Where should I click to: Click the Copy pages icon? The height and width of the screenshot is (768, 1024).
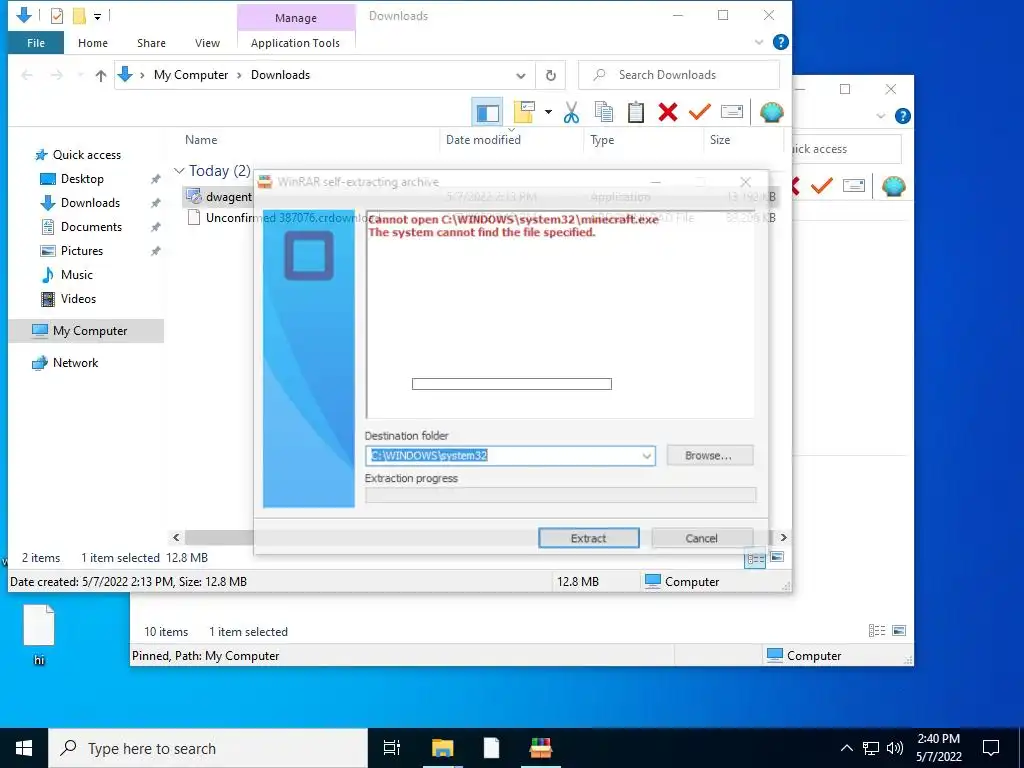pos(604,112)
